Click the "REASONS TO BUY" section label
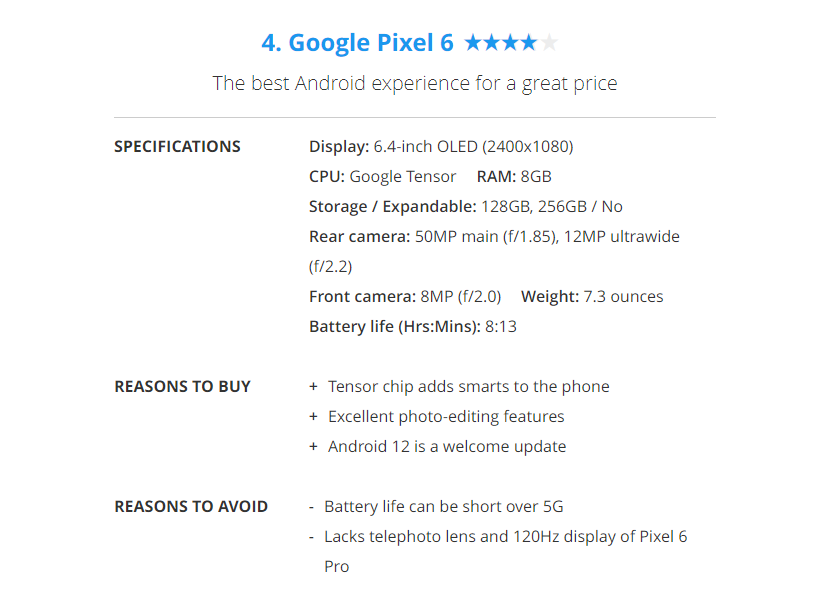Viewport: 817px width, 610px height. (x=182, y=387)
